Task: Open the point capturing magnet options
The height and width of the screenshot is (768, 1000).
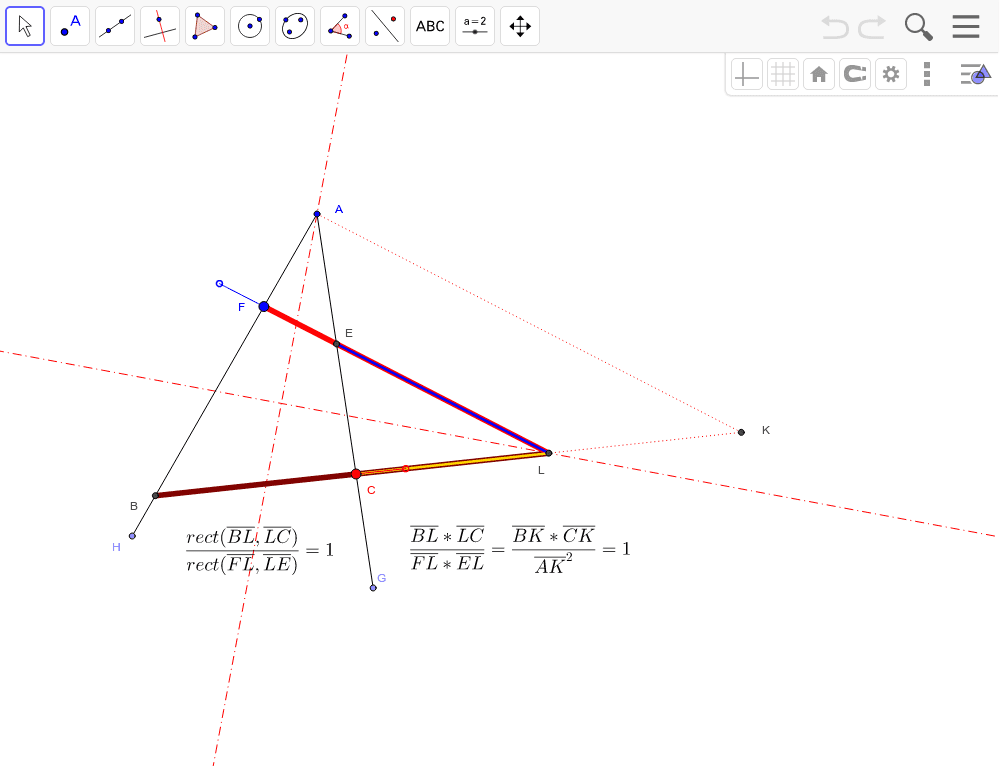Action: pyautogui.click(x=855, y=75)
